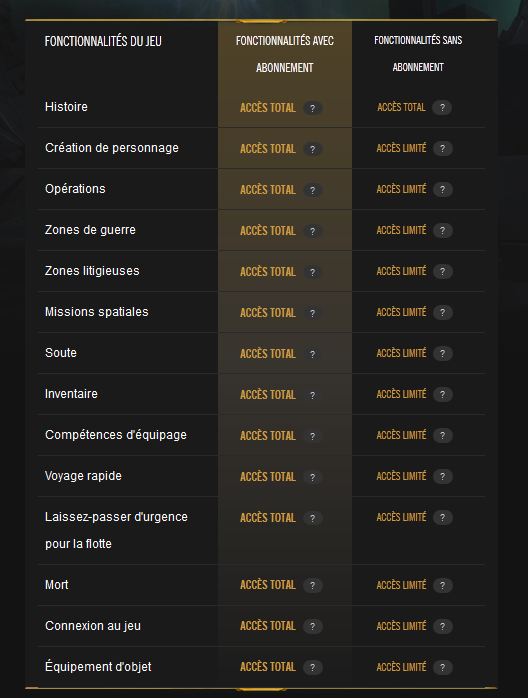Show subscriber info tooltip for Opérations
The height and width of the screenshot is (698, 528).
point(313,190)
